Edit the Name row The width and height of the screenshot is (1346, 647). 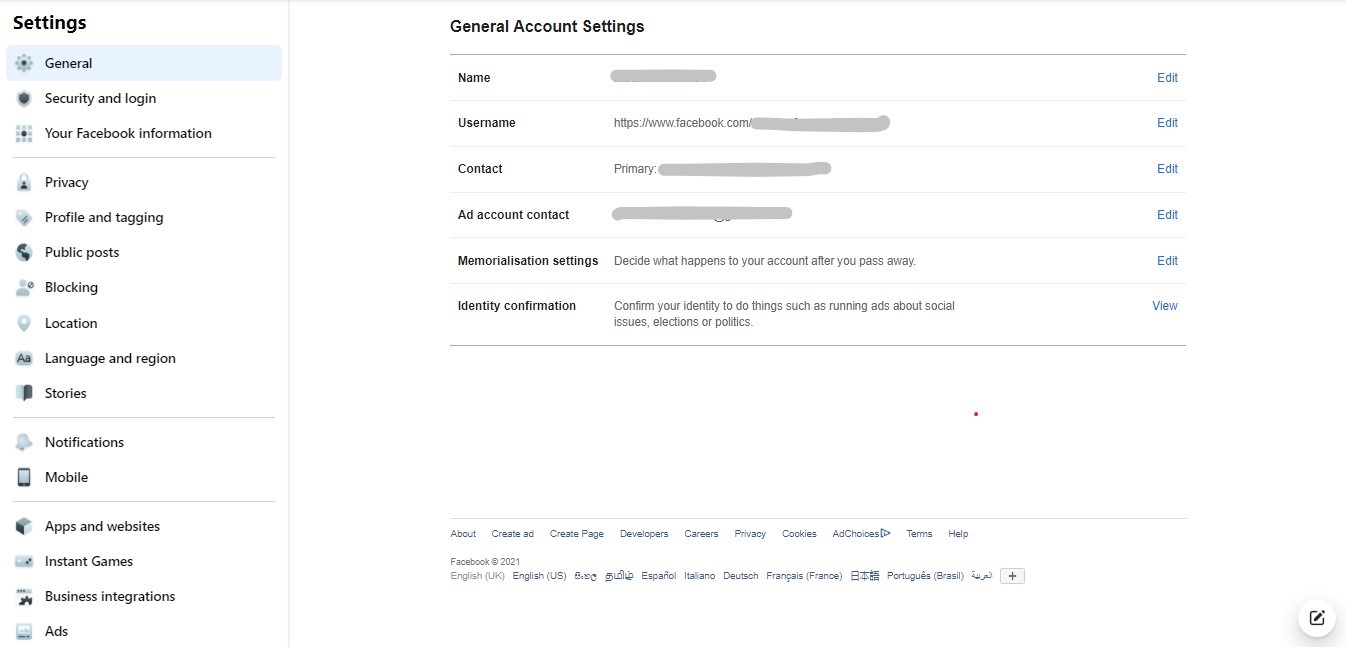coord(1167,78)
